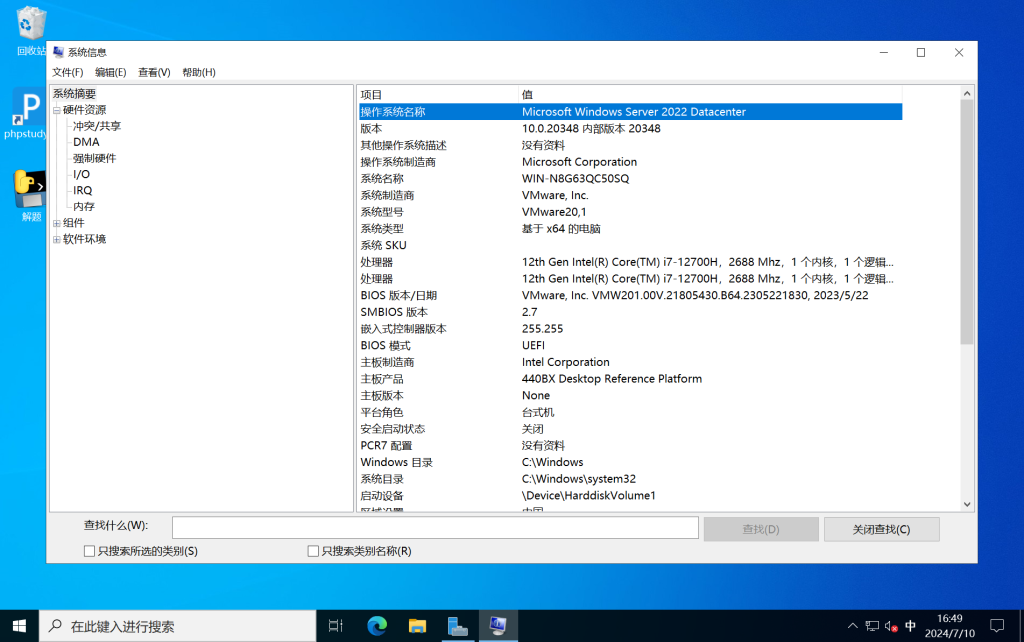
Task: Click the 查找什么 search input field
Action: [435, 528]
